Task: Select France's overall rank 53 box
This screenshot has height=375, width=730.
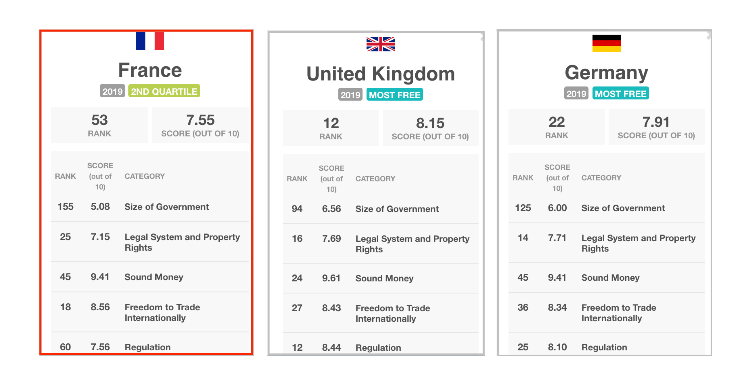Action: pos(99,125)
